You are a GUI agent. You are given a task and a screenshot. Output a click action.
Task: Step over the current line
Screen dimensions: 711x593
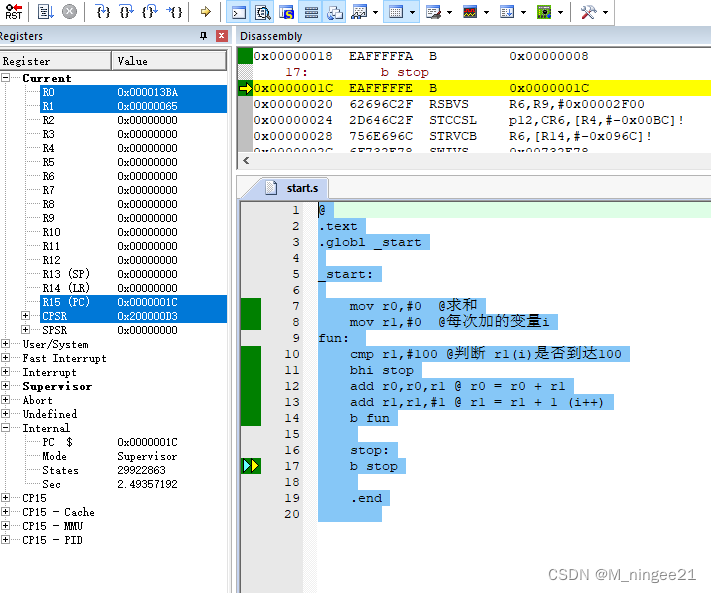127,12
